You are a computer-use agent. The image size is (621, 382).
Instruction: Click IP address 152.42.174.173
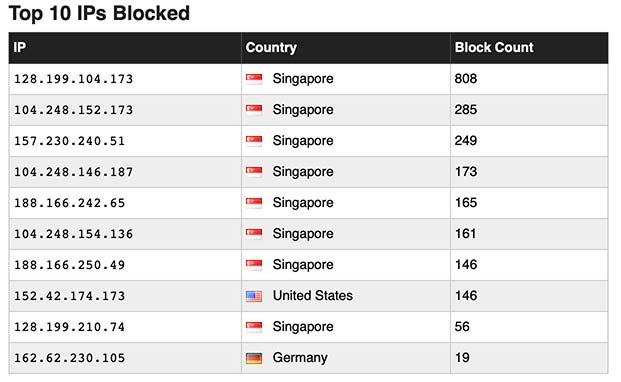(70, 296)
